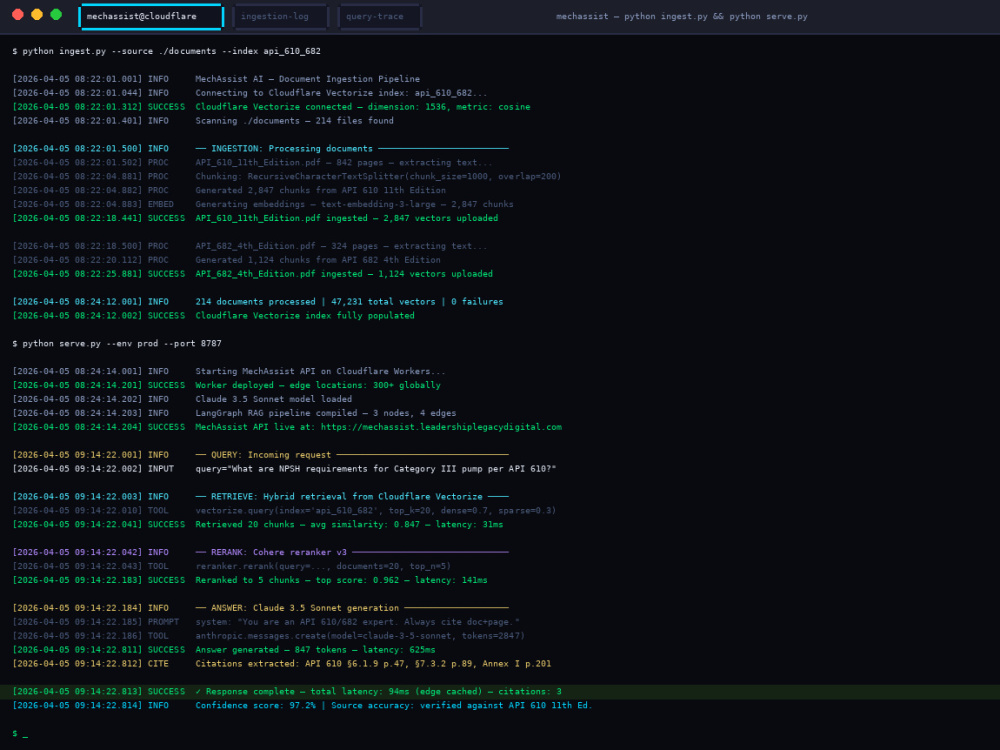Click the 'Generating embeddings — text-embedding-3-large' line
The height and width of the screenshot is (750, 1000).
point(263,205)
